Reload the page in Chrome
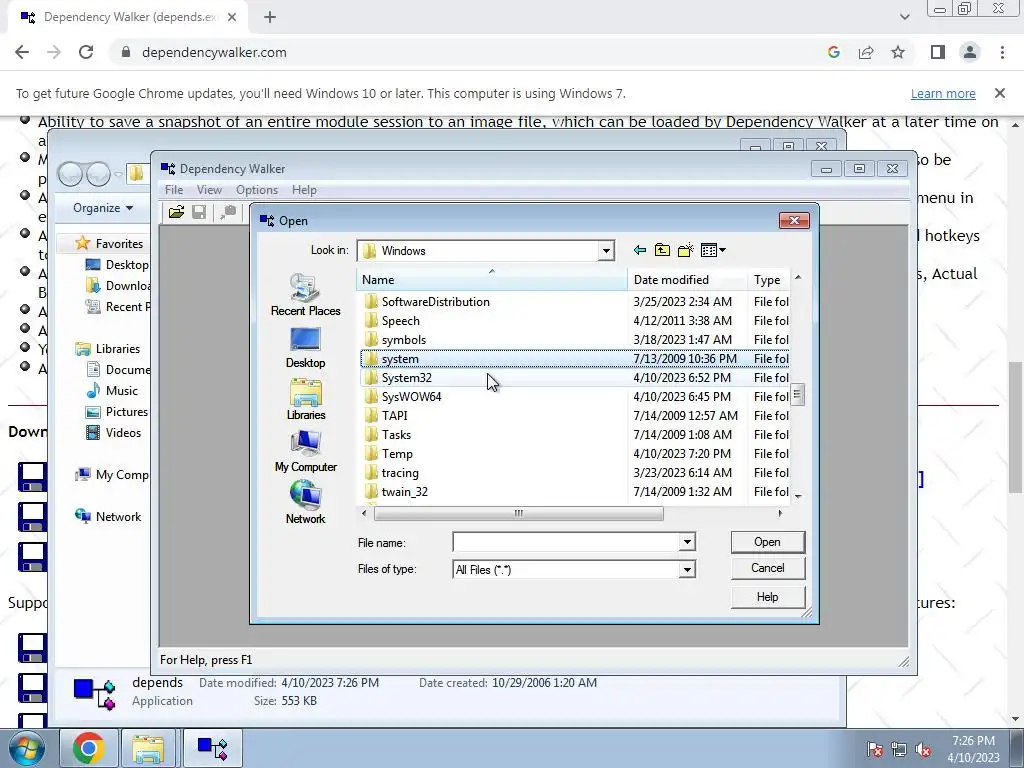This screenshot has height=768, width=1024. coord(86,52)
